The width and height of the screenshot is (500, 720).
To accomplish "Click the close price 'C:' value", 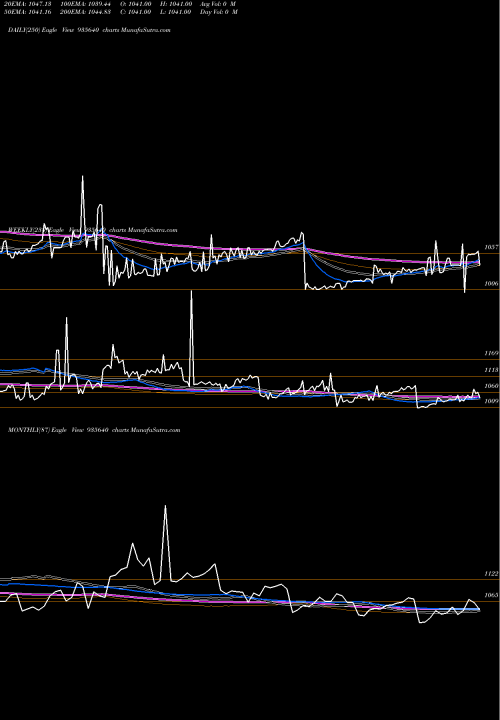I will [136, 12].
